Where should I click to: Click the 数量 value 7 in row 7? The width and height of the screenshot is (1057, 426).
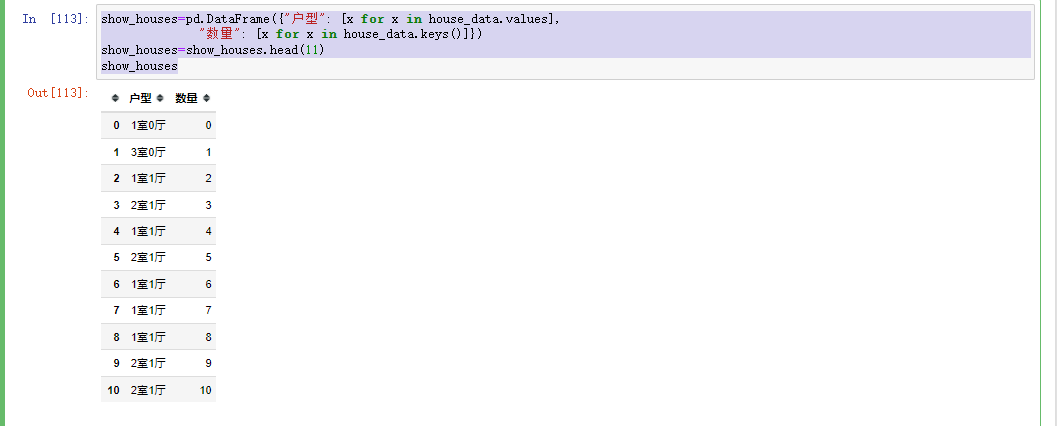(x=208, y=311)
